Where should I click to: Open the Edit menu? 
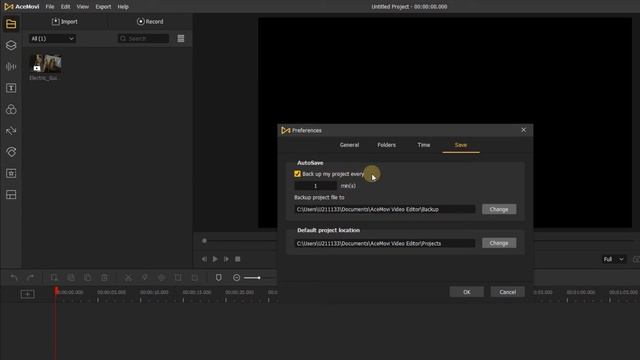tap(65, 7)
